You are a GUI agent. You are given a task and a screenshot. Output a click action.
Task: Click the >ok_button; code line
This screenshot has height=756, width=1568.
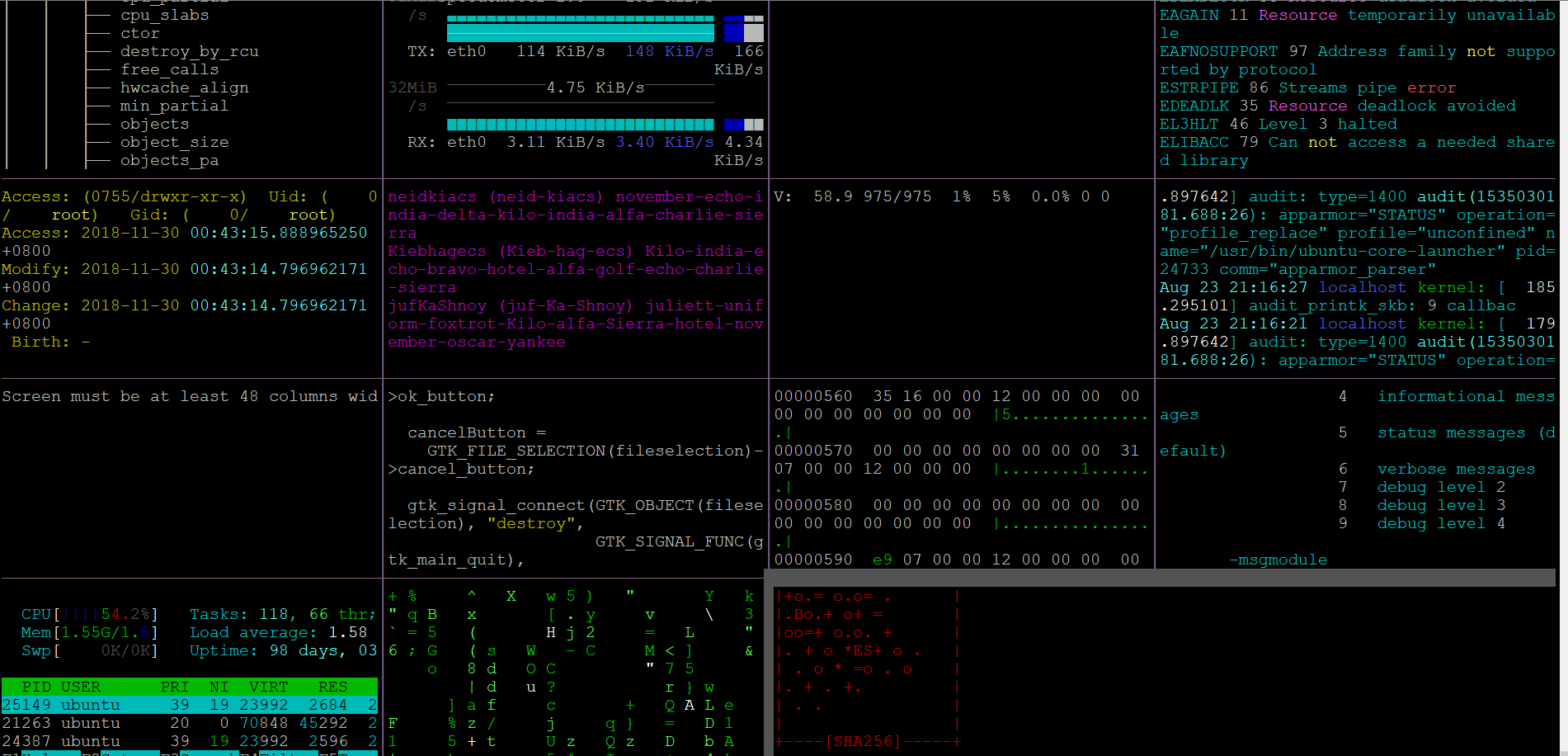(x=441, y=396)
